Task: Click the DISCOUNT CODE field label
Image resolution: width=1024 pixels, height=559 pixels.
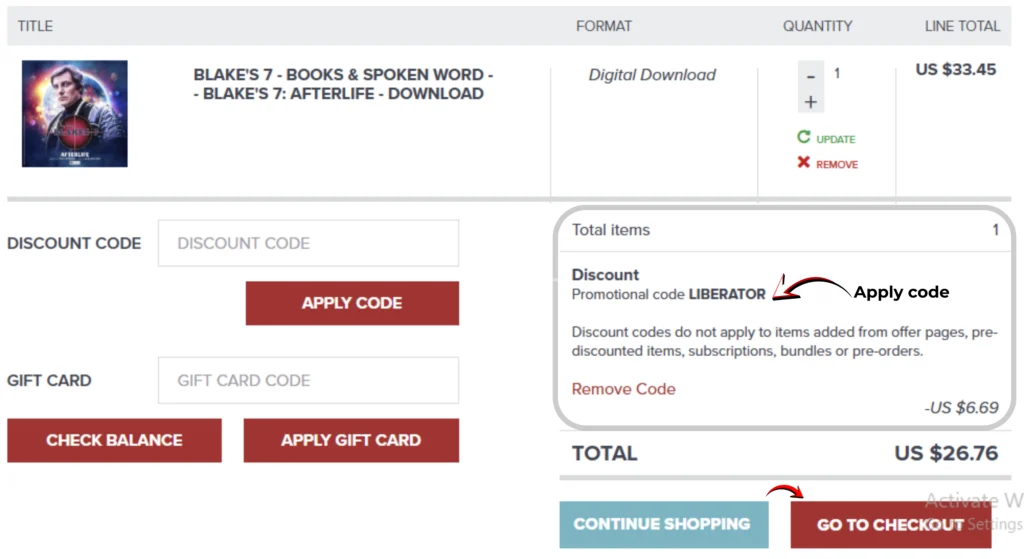Action: click(x=74, y=244)
